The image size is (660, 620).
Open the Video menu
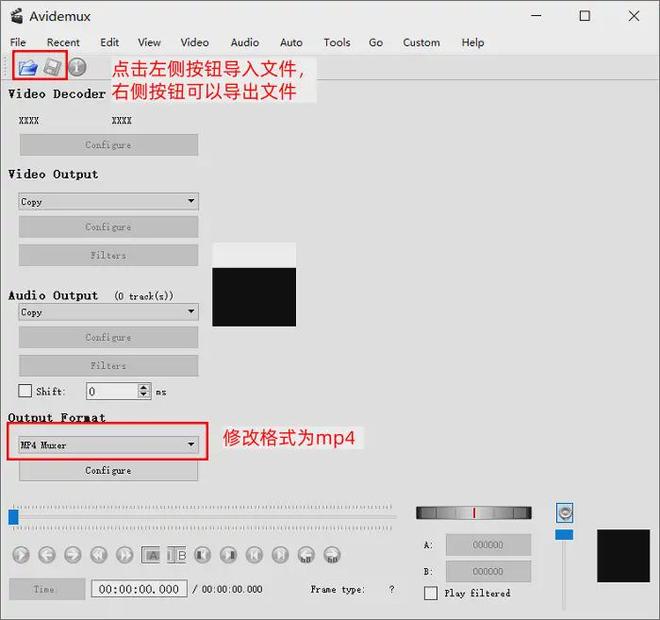coord(194,43)
